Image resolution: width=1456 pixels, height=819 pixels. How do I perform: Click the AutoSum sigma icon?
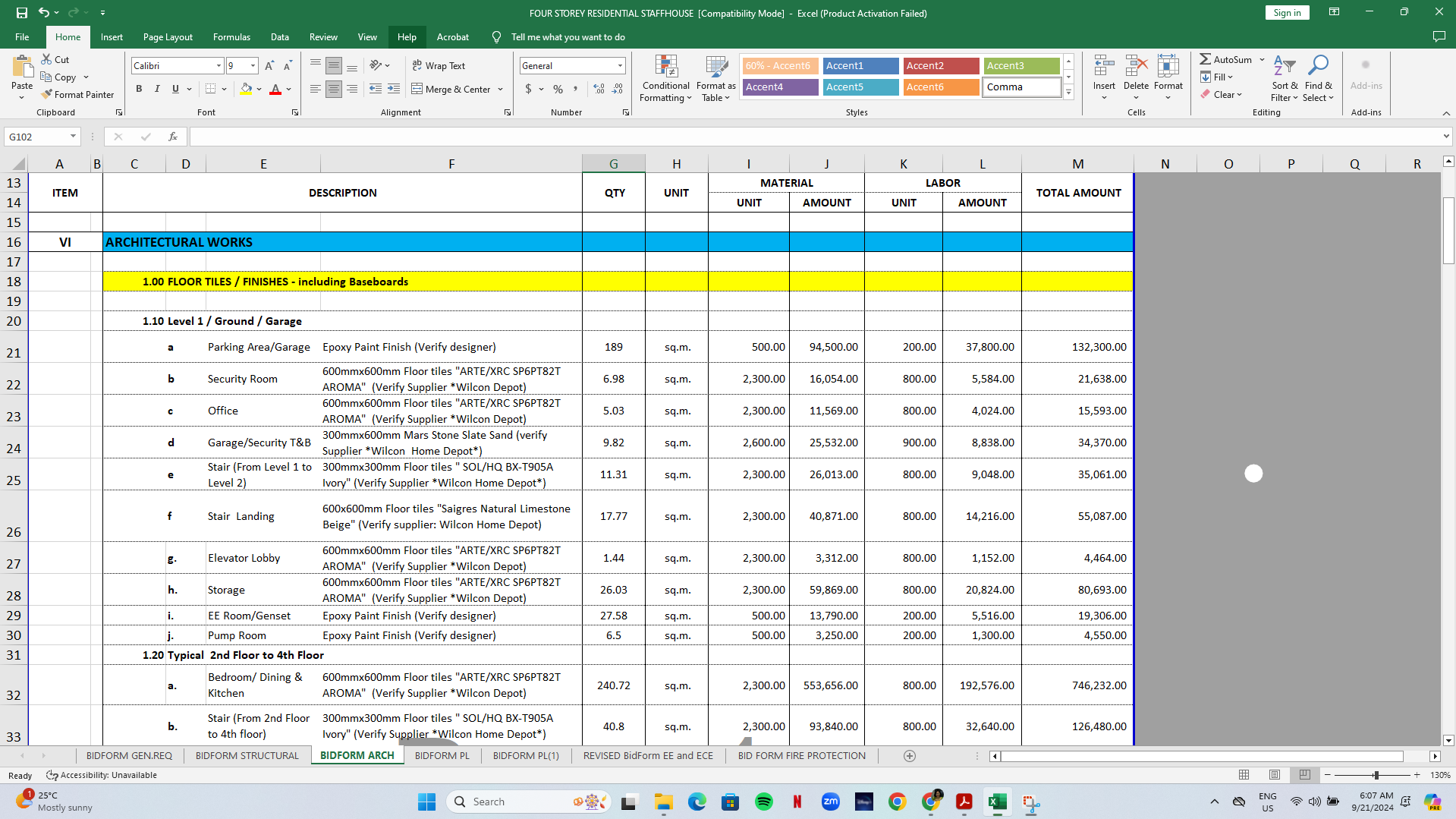tap(1205, 59)
